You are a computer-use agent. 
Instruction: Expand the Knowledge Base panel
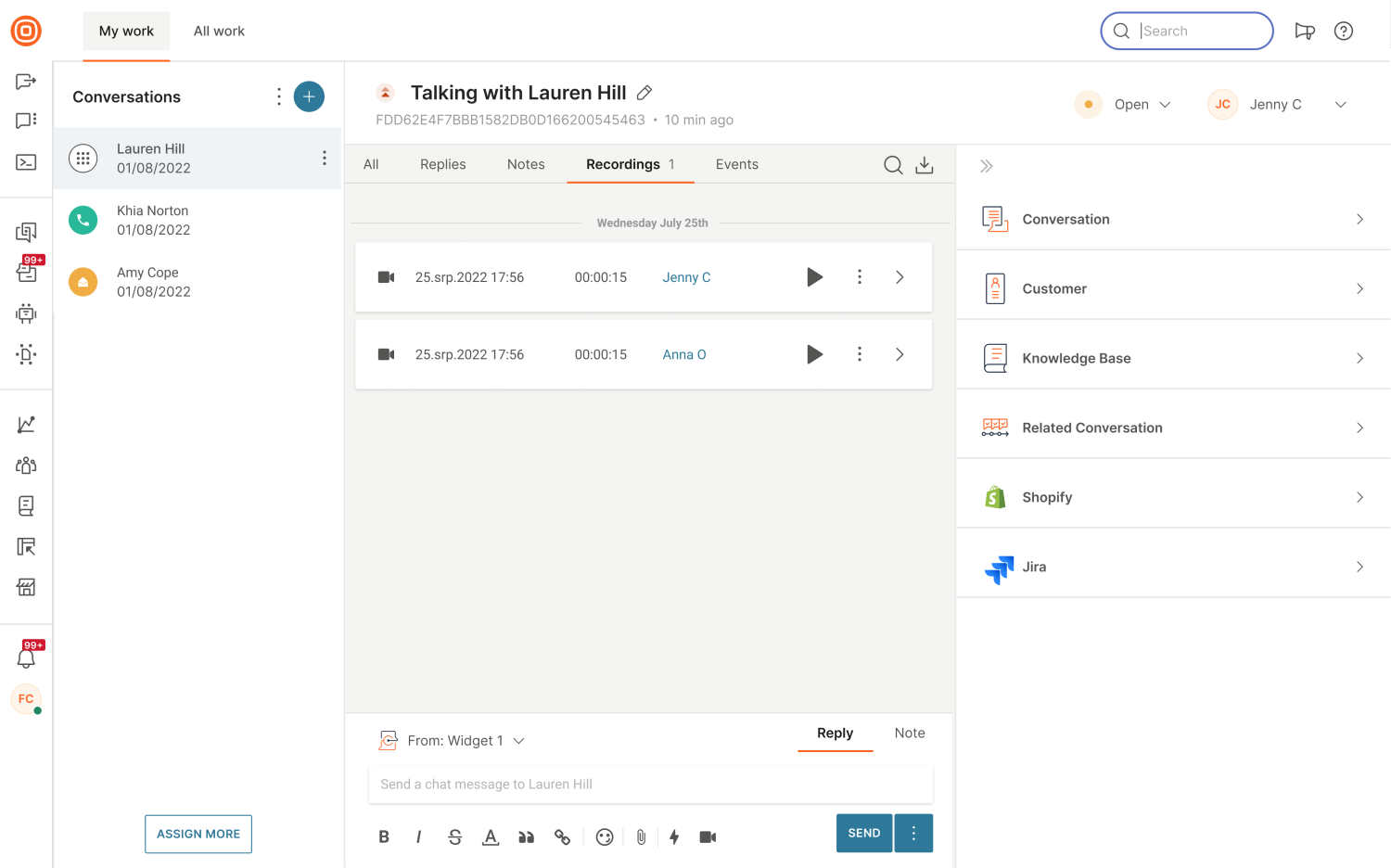(1173, 359)
